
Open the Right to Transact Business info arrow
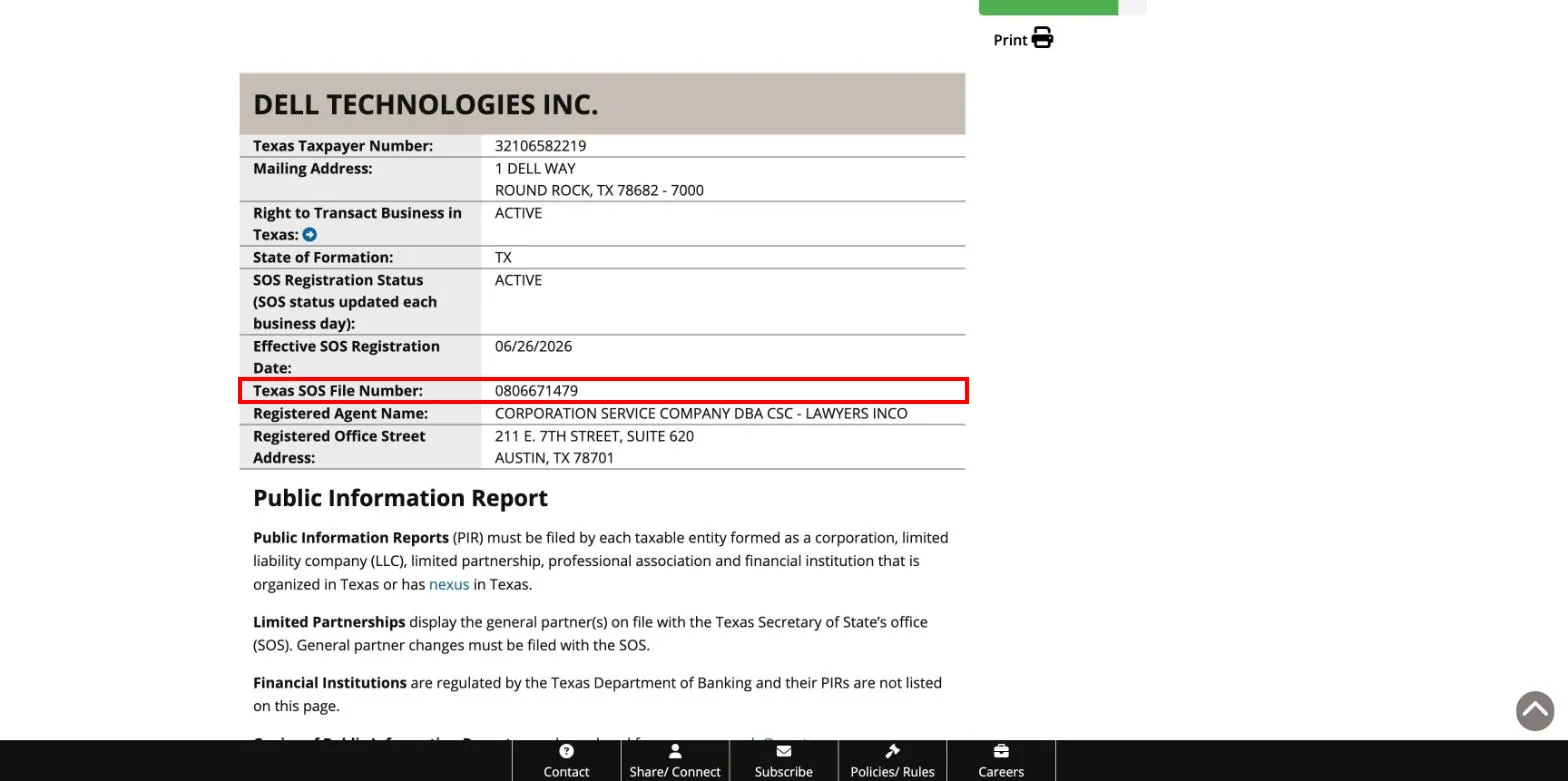pyautogui.click(x=310, y=235)
